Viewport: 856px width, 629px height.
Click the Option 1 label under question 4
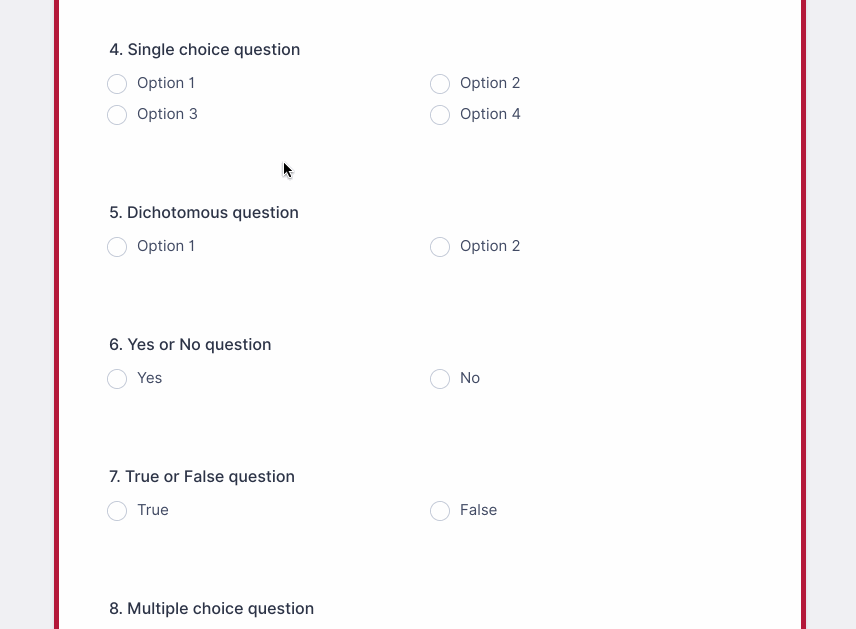166,84
